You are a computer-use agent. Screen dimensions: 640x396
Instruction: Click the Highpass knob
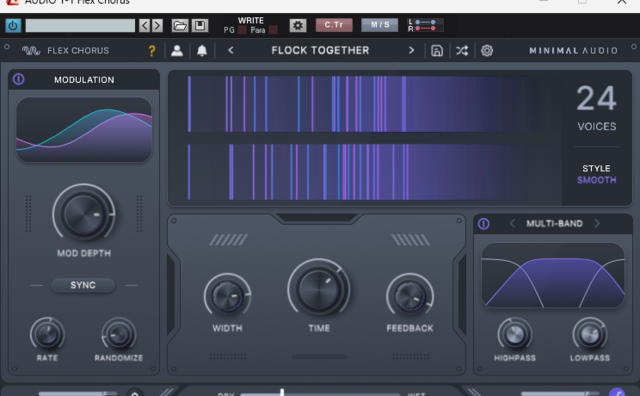[515, 335]
